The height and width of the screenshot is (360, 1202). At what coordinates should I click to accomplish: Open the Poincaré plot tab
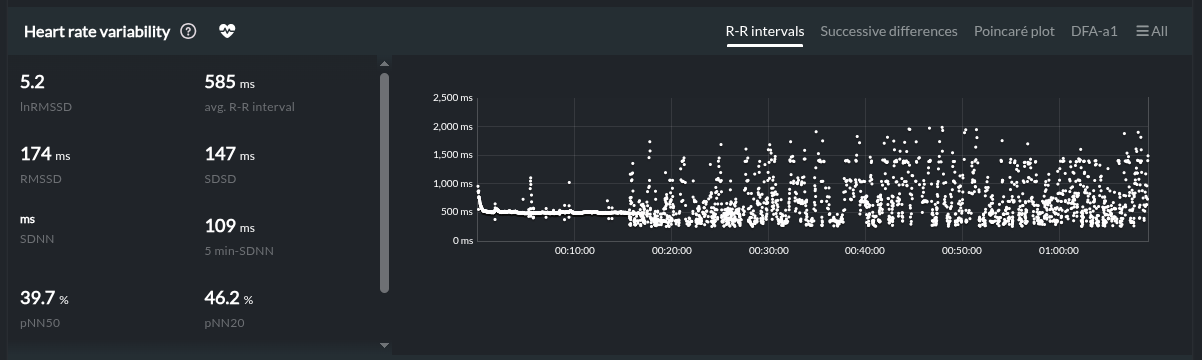[1014, 31]
